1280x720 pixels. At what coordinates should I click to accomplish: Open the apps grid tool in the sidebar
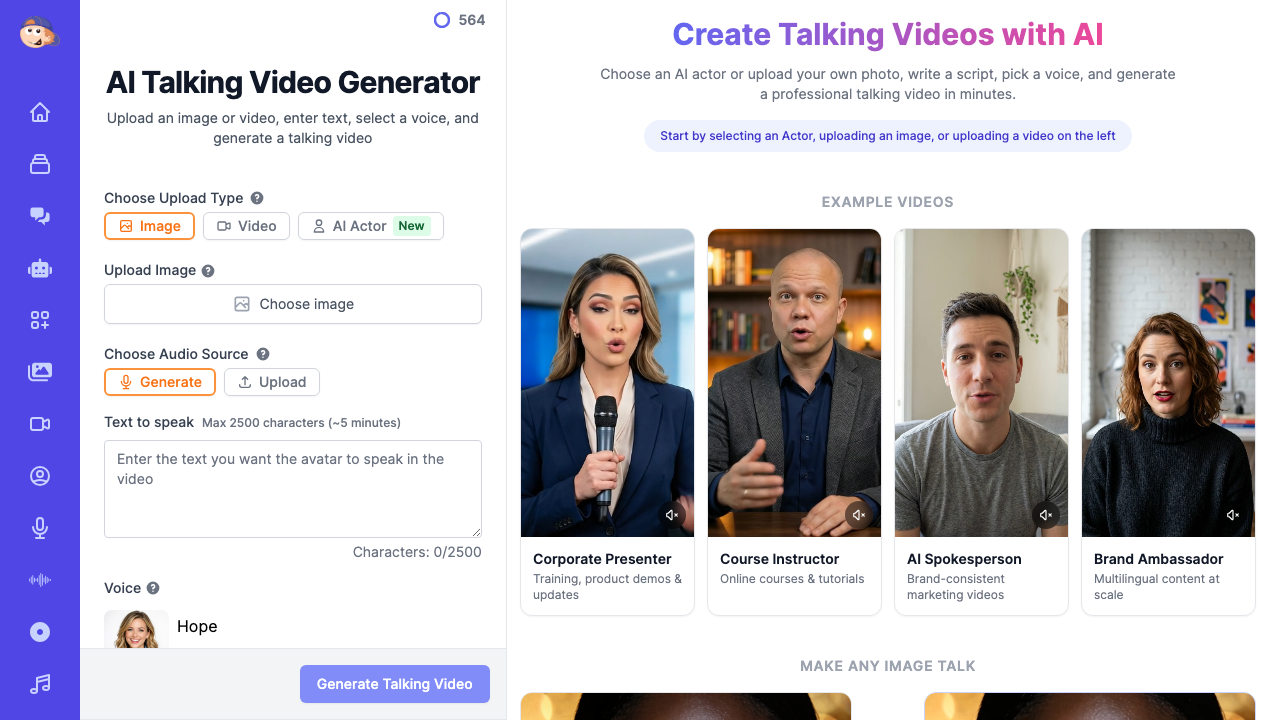pyautogui.click(x=40, y=320)
